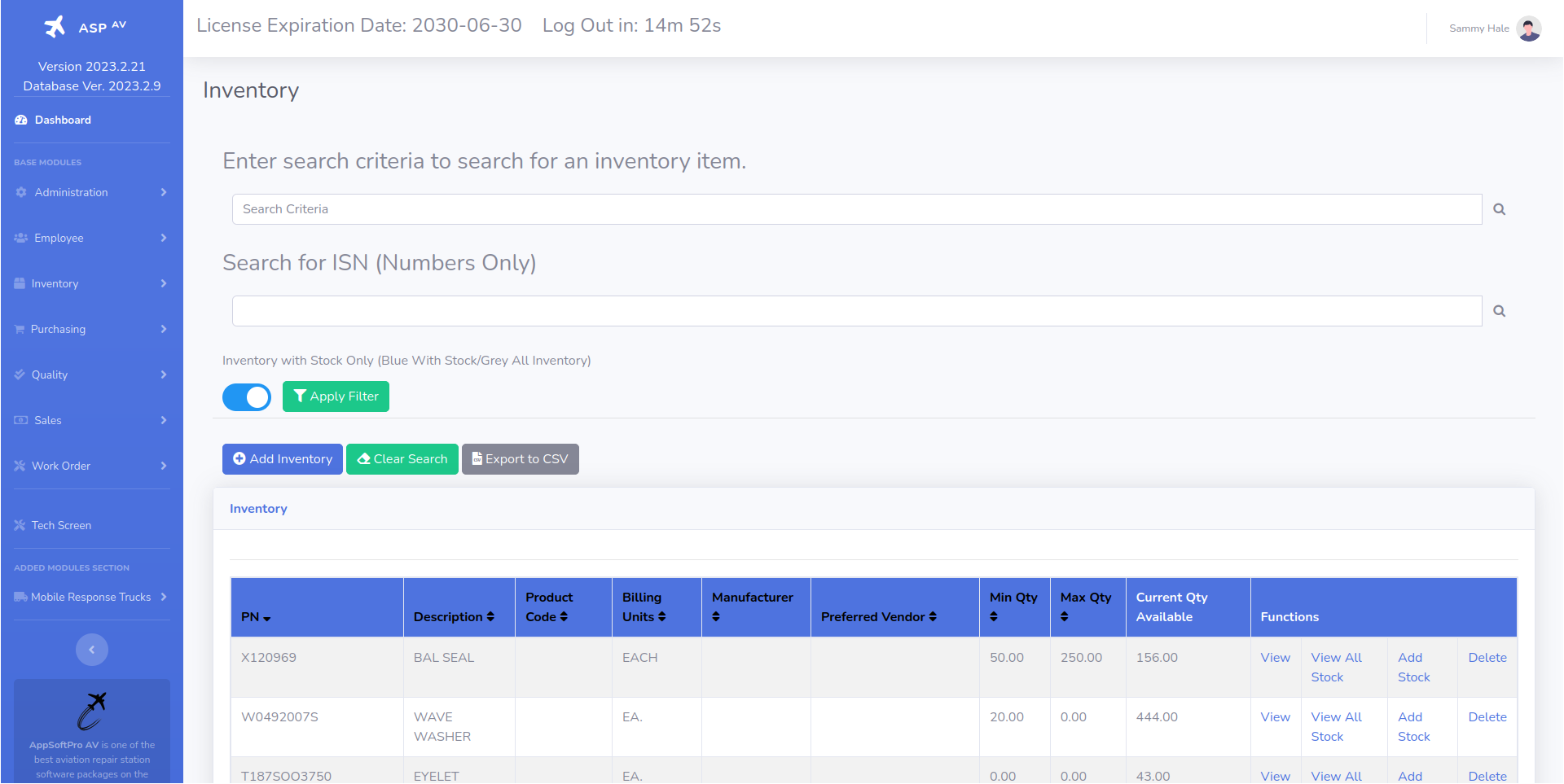This screenshot has height=784, width=1564.
Task: Expand the Mobile Response Trucks menu
Action: tap(91, 597)
